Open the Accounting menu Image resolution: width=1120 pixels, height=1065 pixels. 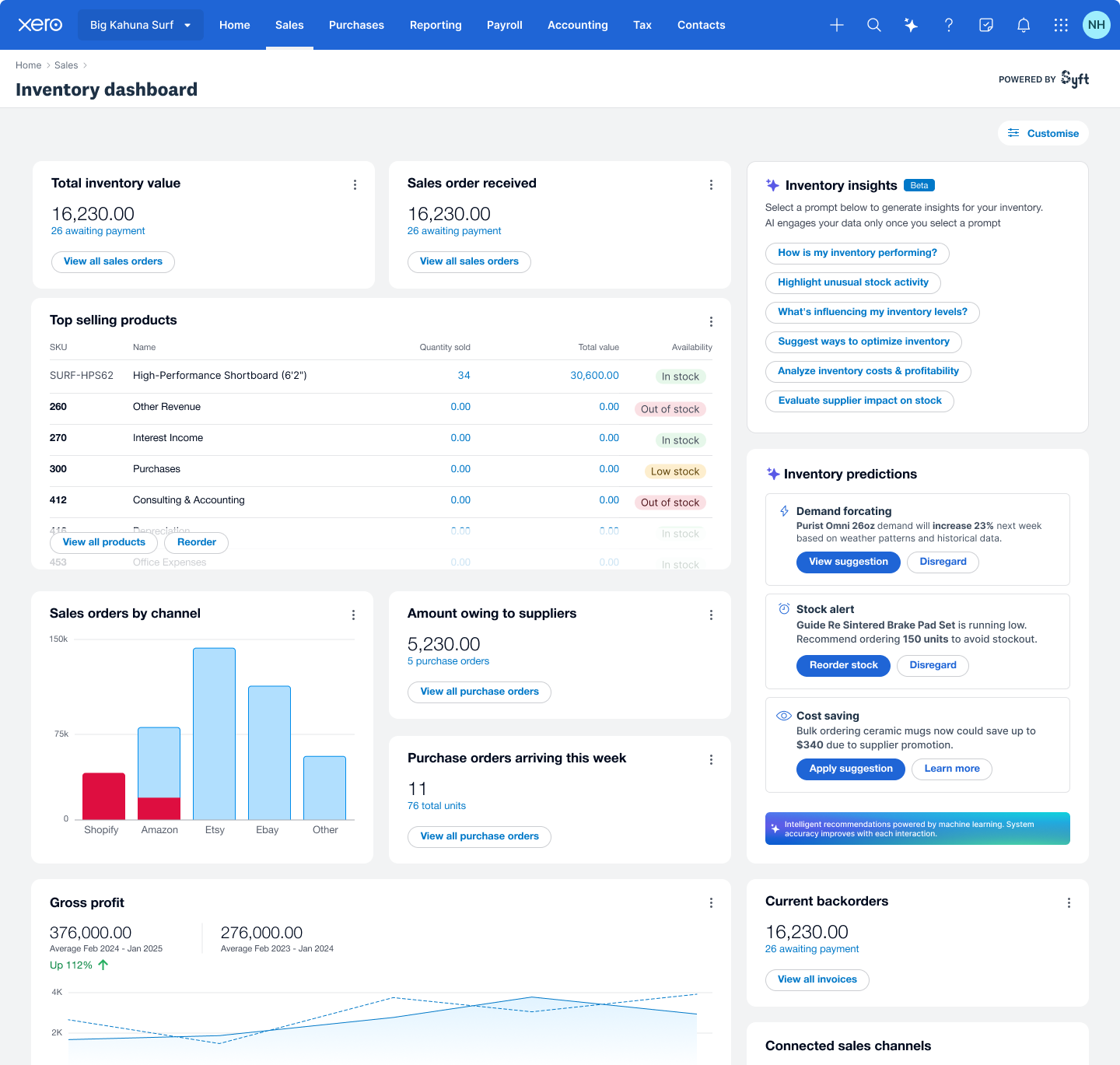[x=578, y=25]
